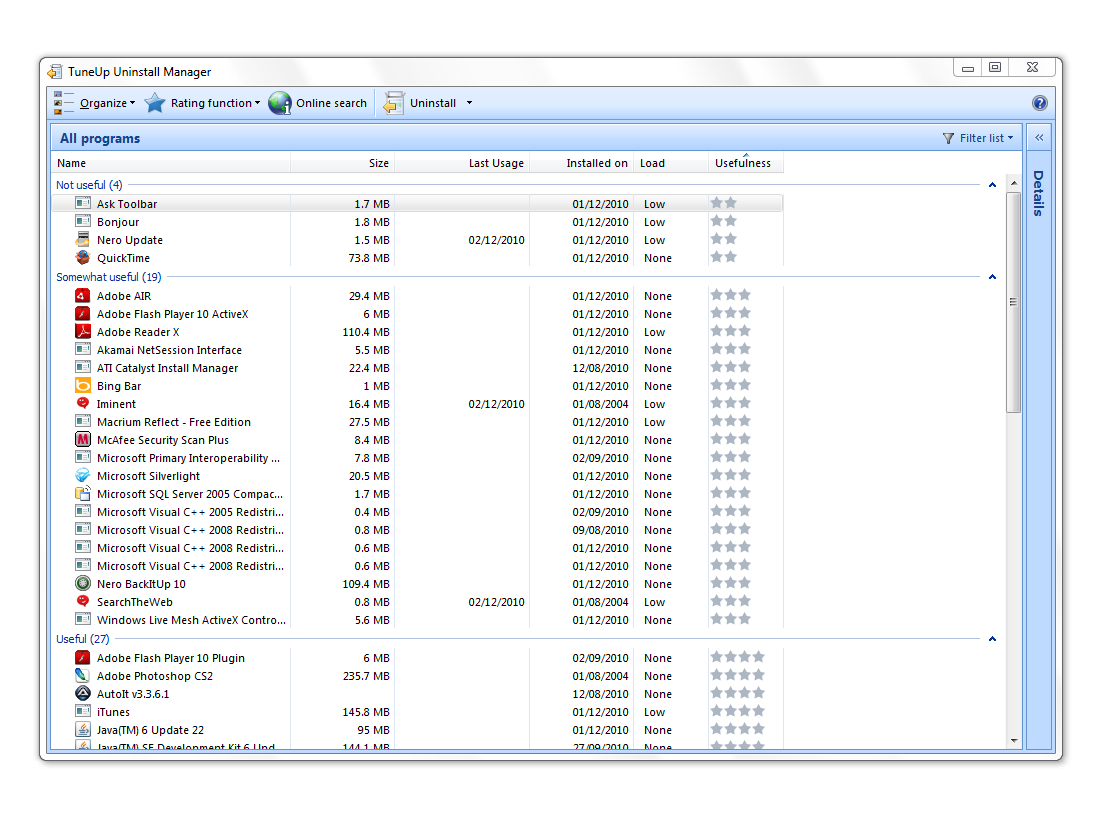Click the Online search globe icon
This screenshot has height=826, width=1101.
pyautogui.click(x=279, y=103)
